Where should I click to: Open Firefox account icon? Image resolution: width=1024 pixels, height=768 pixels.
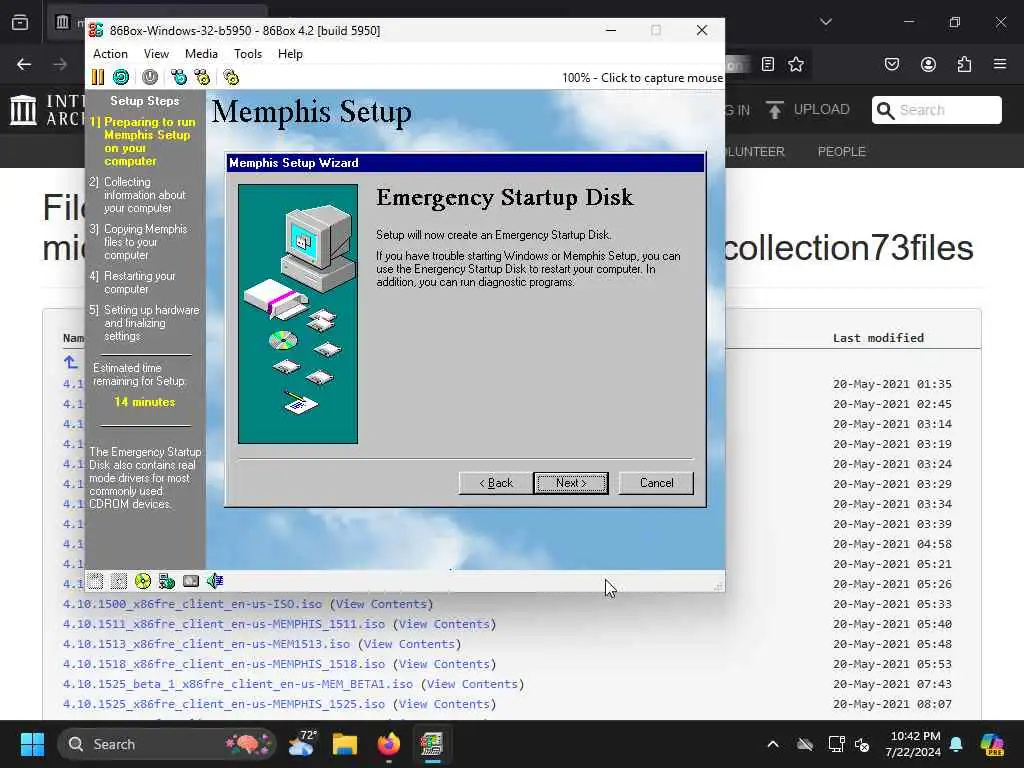click(928, 64)
